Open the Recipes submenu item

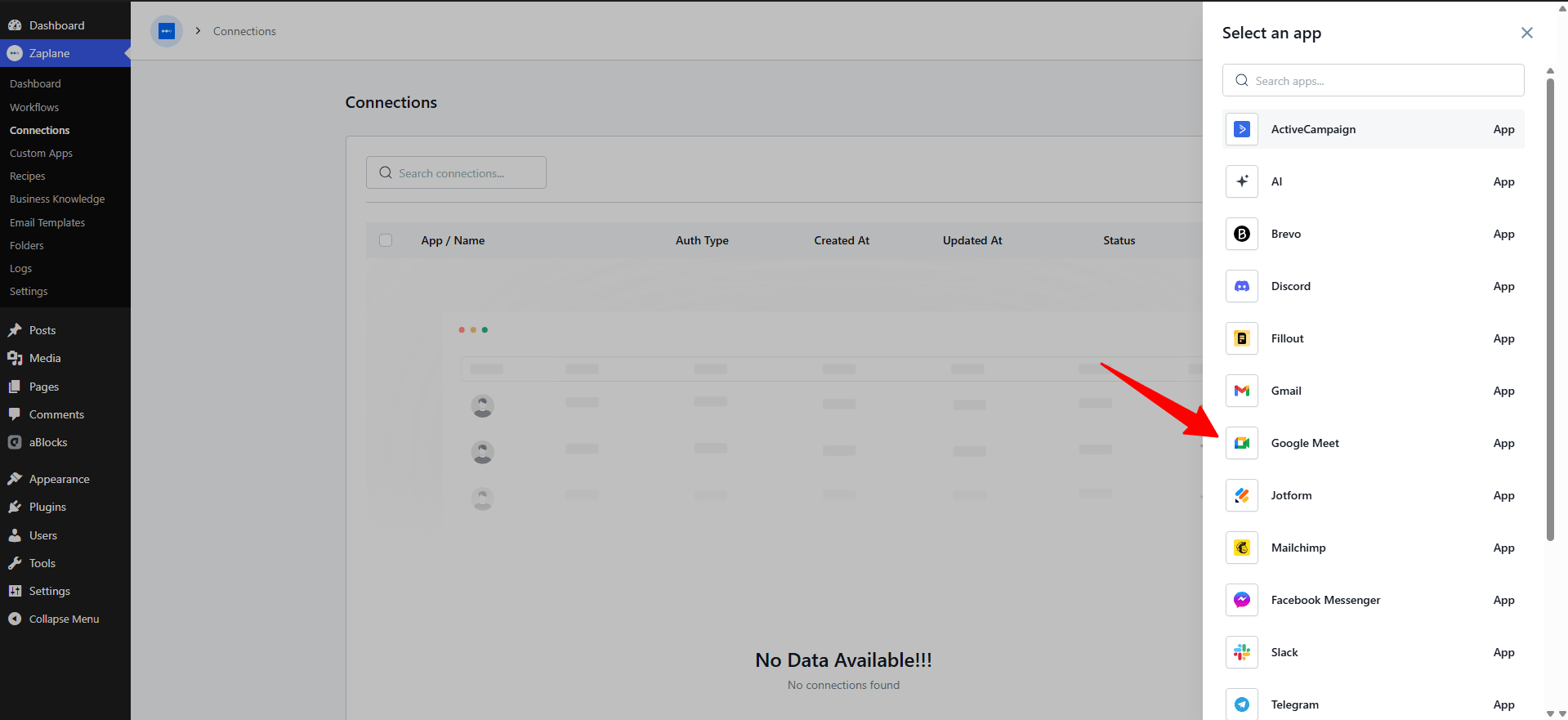(x=28, y=176)
